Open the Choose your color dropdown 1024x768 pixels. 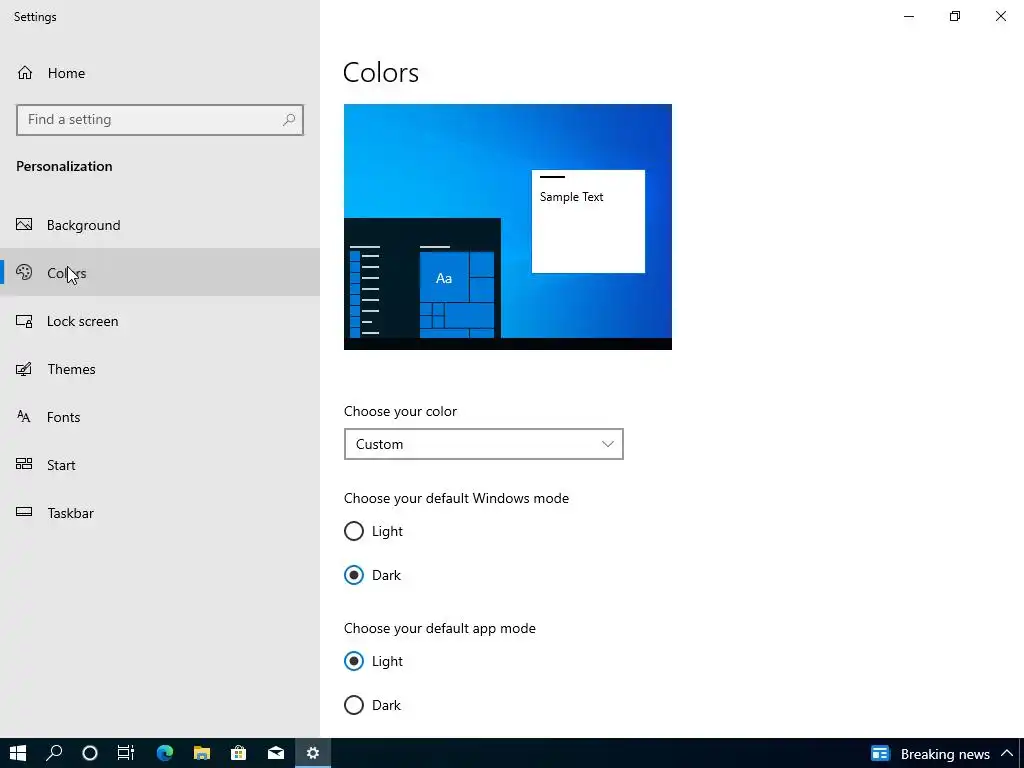[x=483, y=444]
